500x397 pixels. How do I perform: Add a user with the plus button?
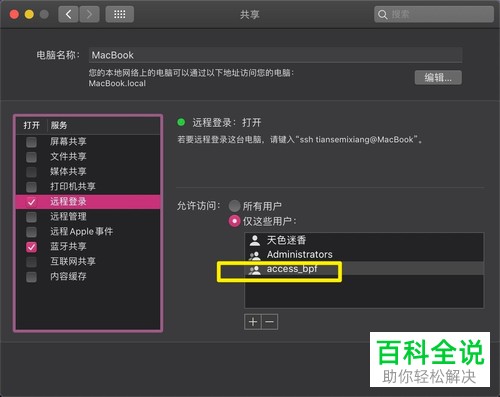[x=253, y=322]
